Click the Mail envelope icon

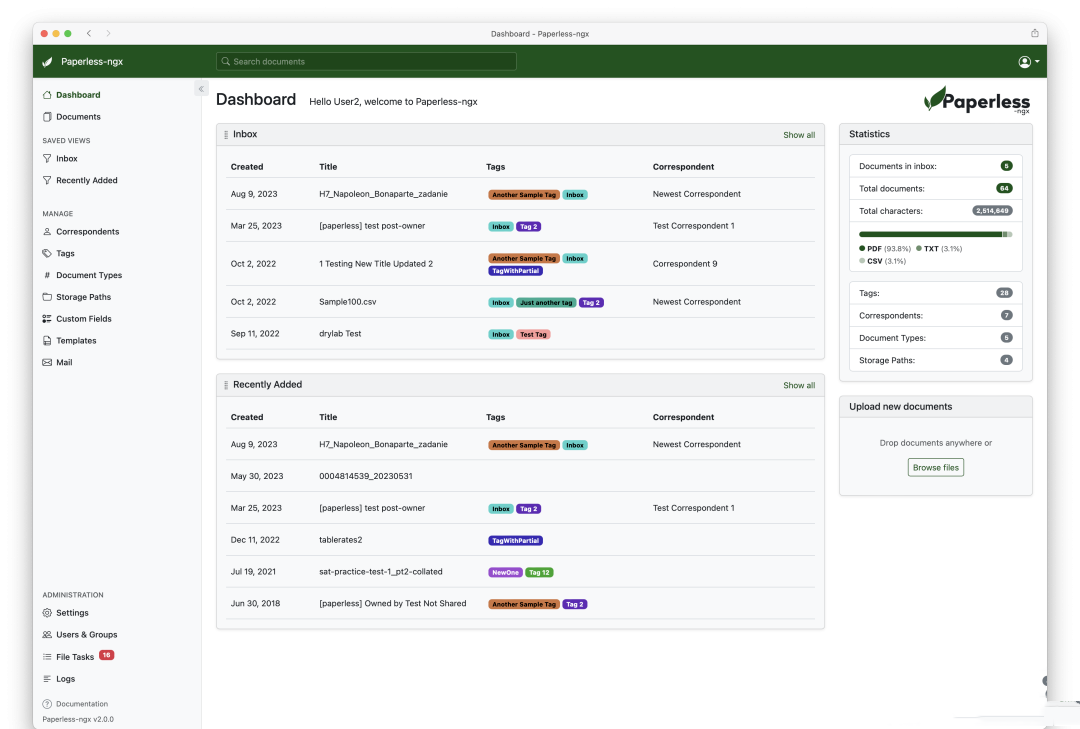point(47,362)
